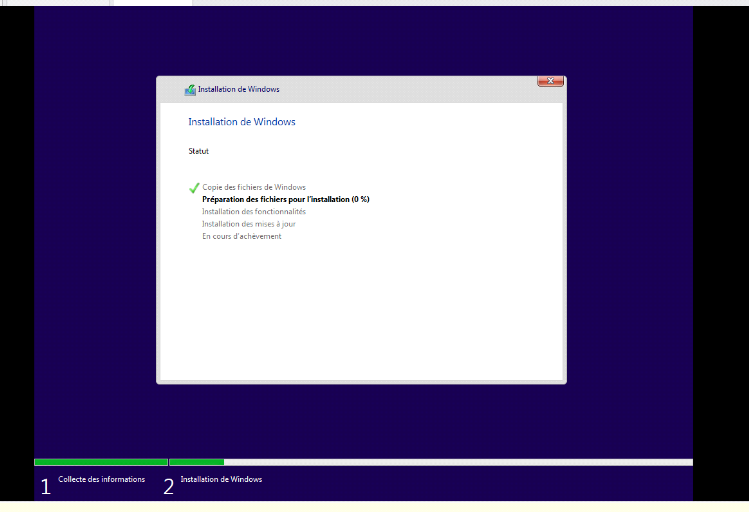
Task: Close the Installation de Windows dialog
Action: tap(549, 81)
